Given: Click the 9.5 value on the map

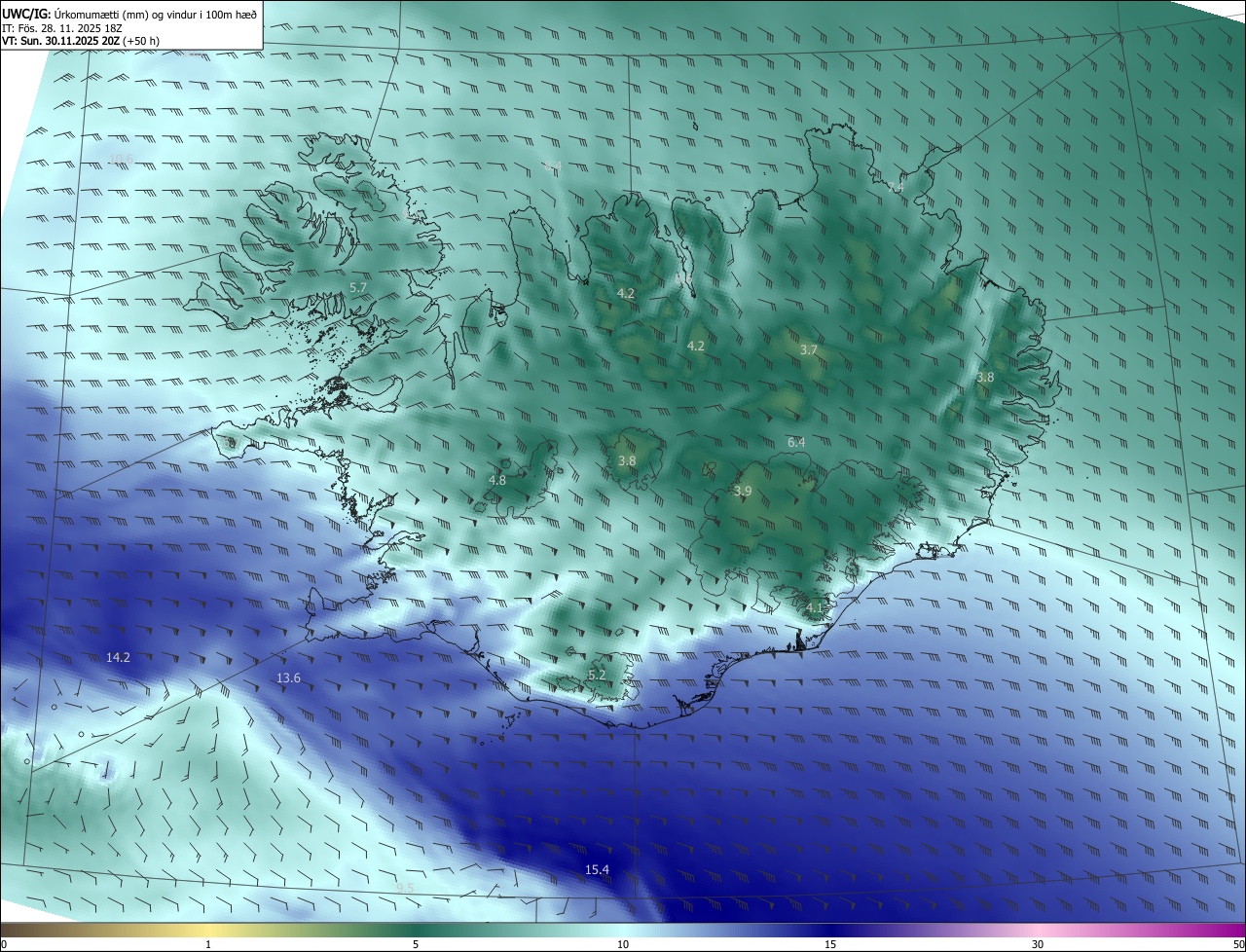Looking at the screenshot, I should coord(406,888).
